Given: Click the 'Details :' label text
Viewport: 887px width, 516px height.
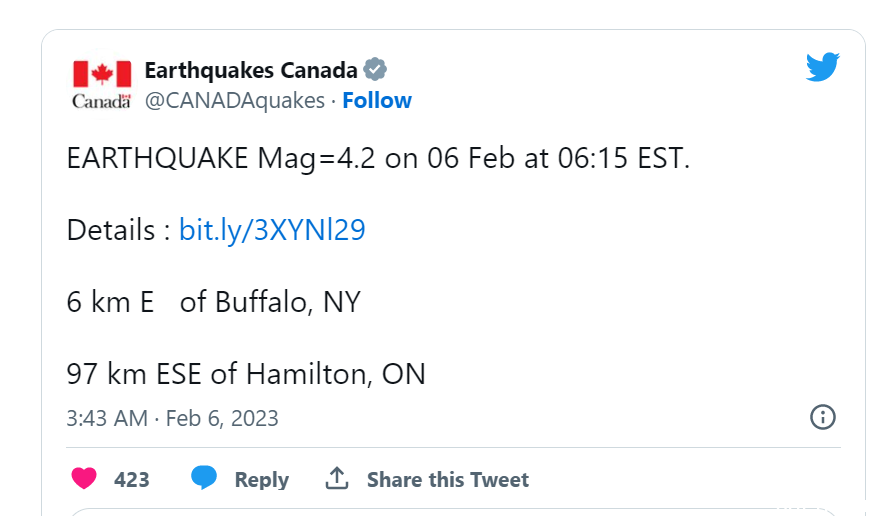Looking at the screenshot, I should pyautogui.click(x=119, y=230).
